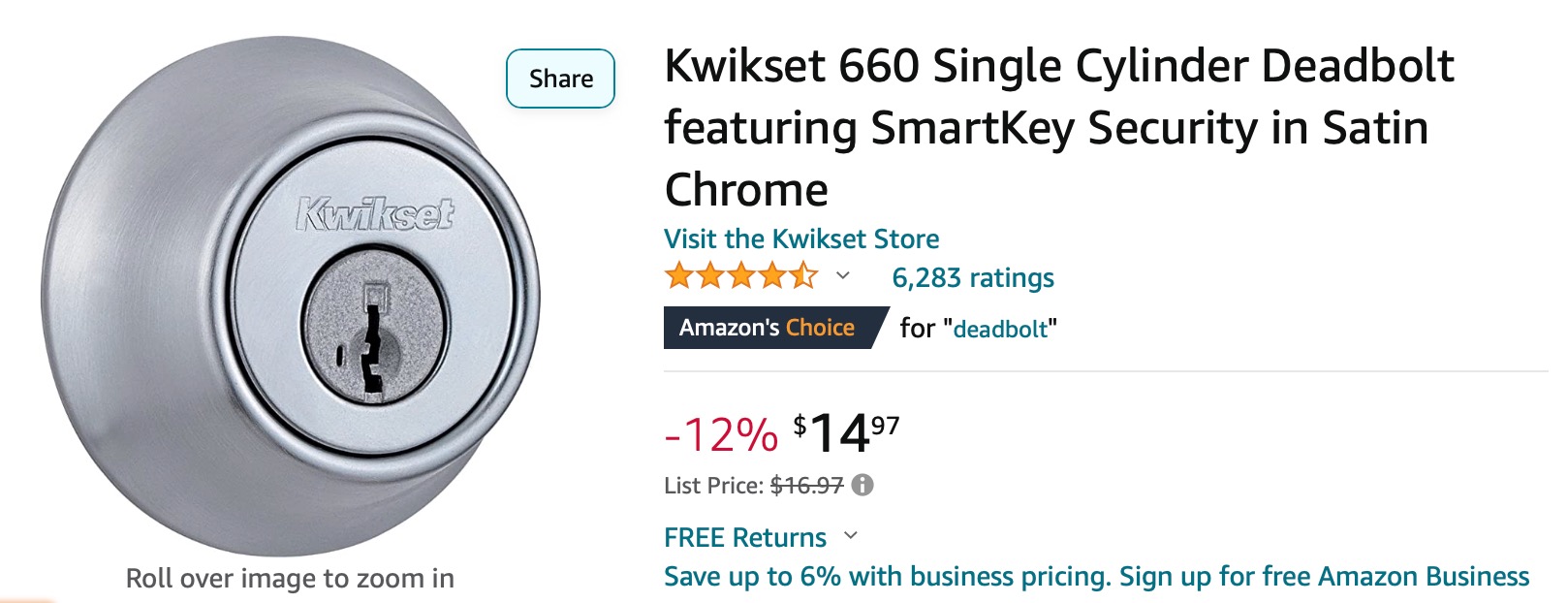The width and height of the screenshot is (1568, 603).
Task: Click the -12% discount label
Action: coord(721,434)
